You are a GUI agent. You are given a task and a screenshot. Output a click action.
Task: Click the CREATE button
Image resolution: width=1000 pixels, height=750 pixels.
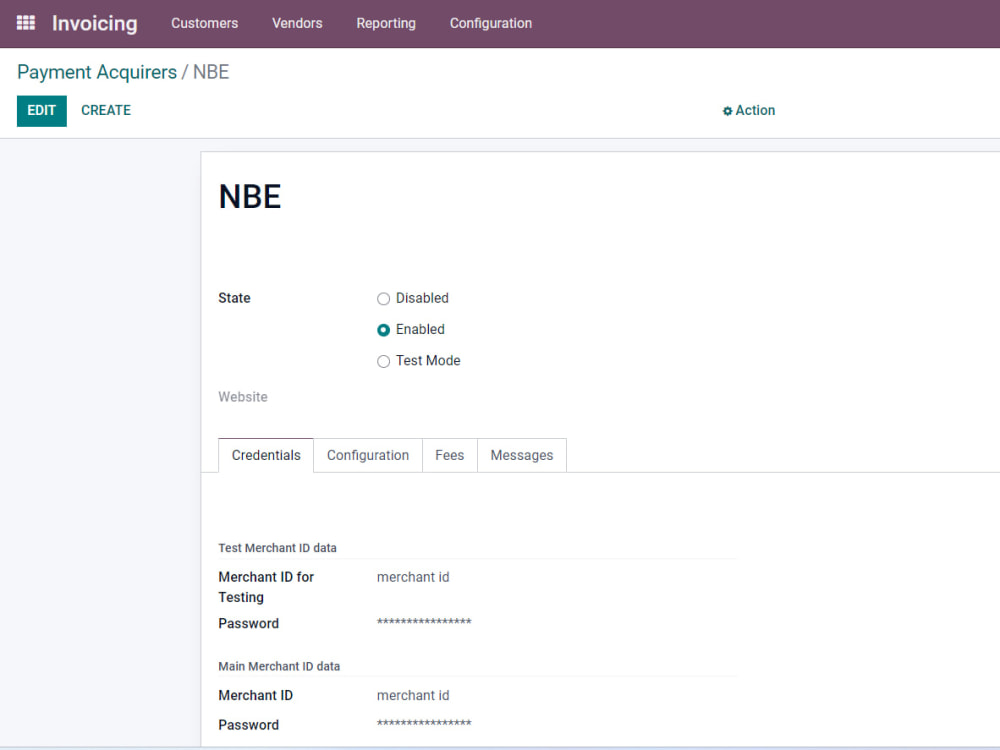click(106, 110)
